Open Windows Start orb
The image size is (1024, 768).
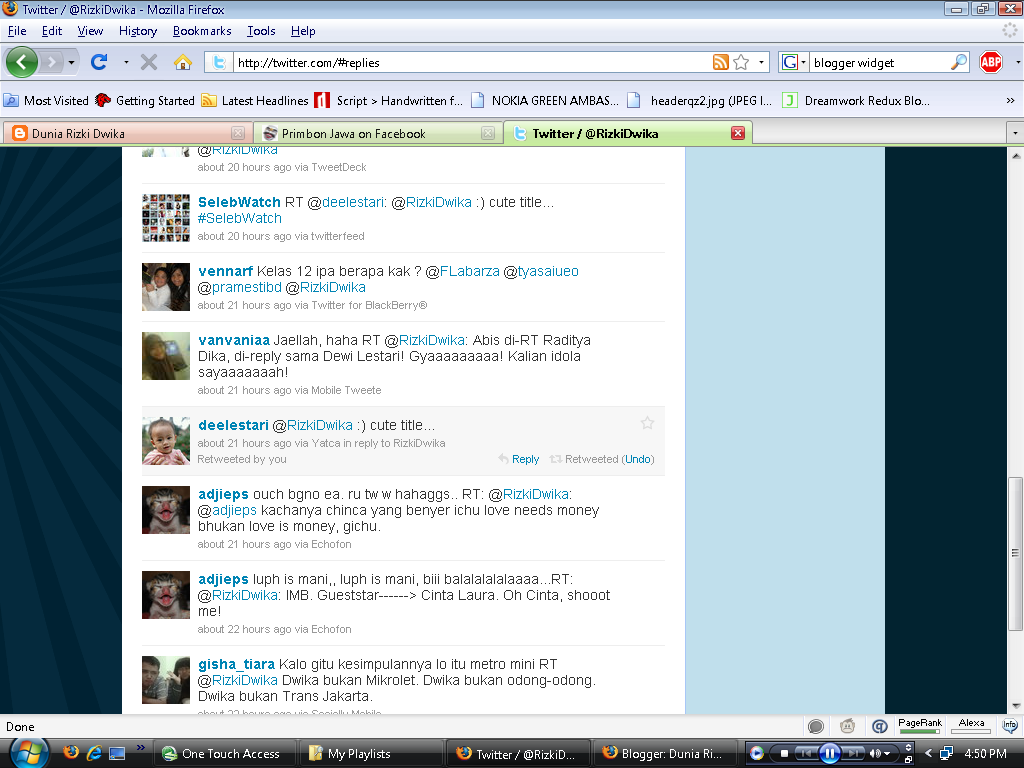coord(29,754)
